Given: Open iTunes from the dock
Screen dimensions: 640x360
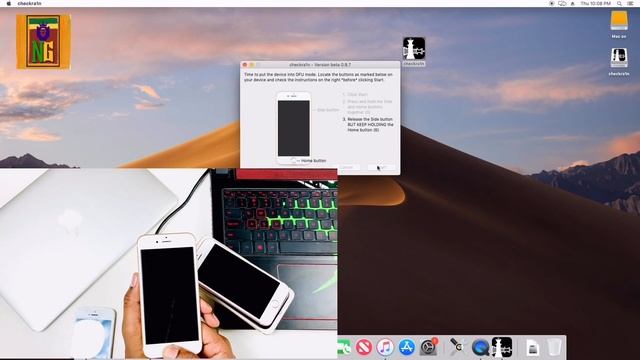Looking at the screenshot, I should click(x=385, y=347).
